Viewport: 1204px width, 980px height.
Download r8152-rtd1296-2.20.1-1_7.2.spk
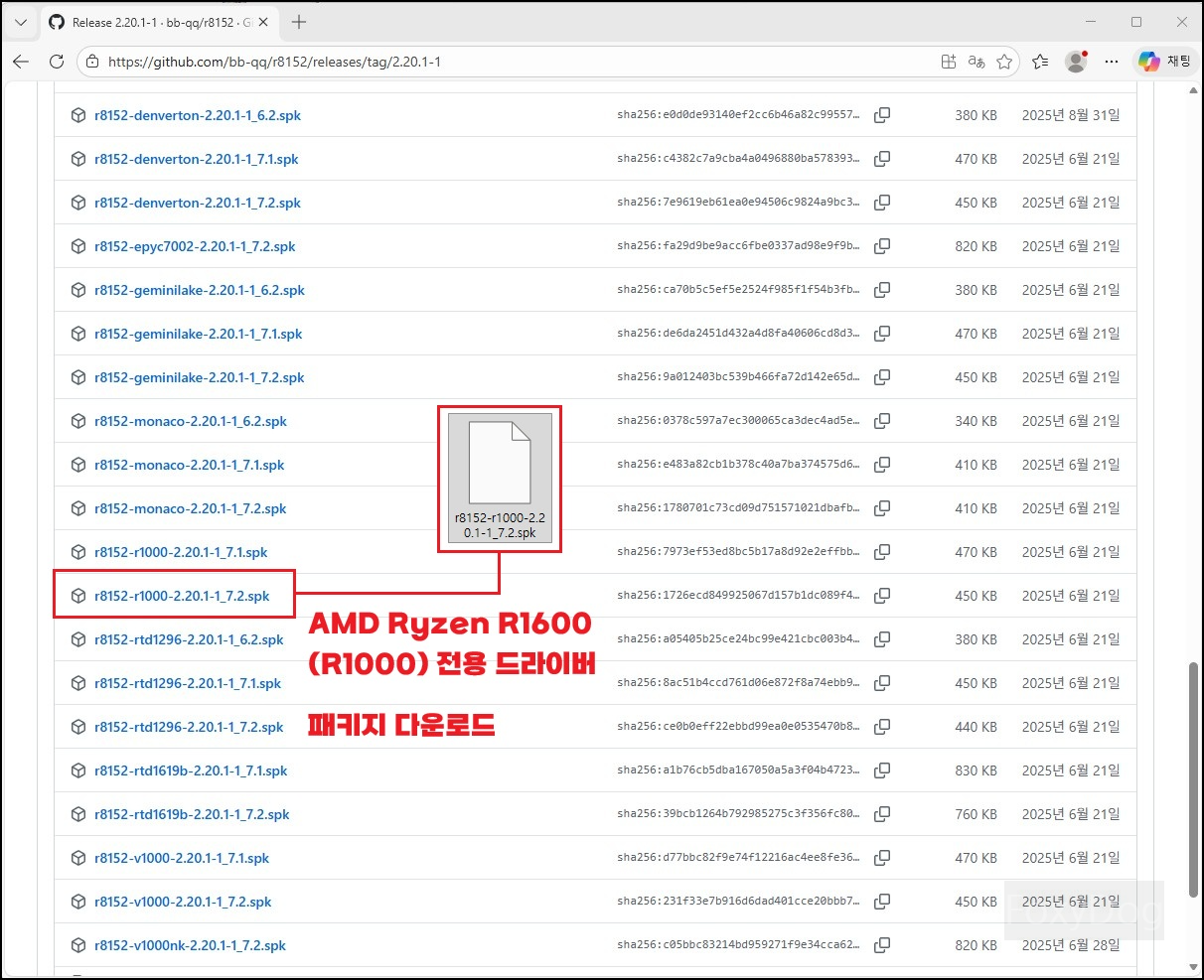pos(189,727)
